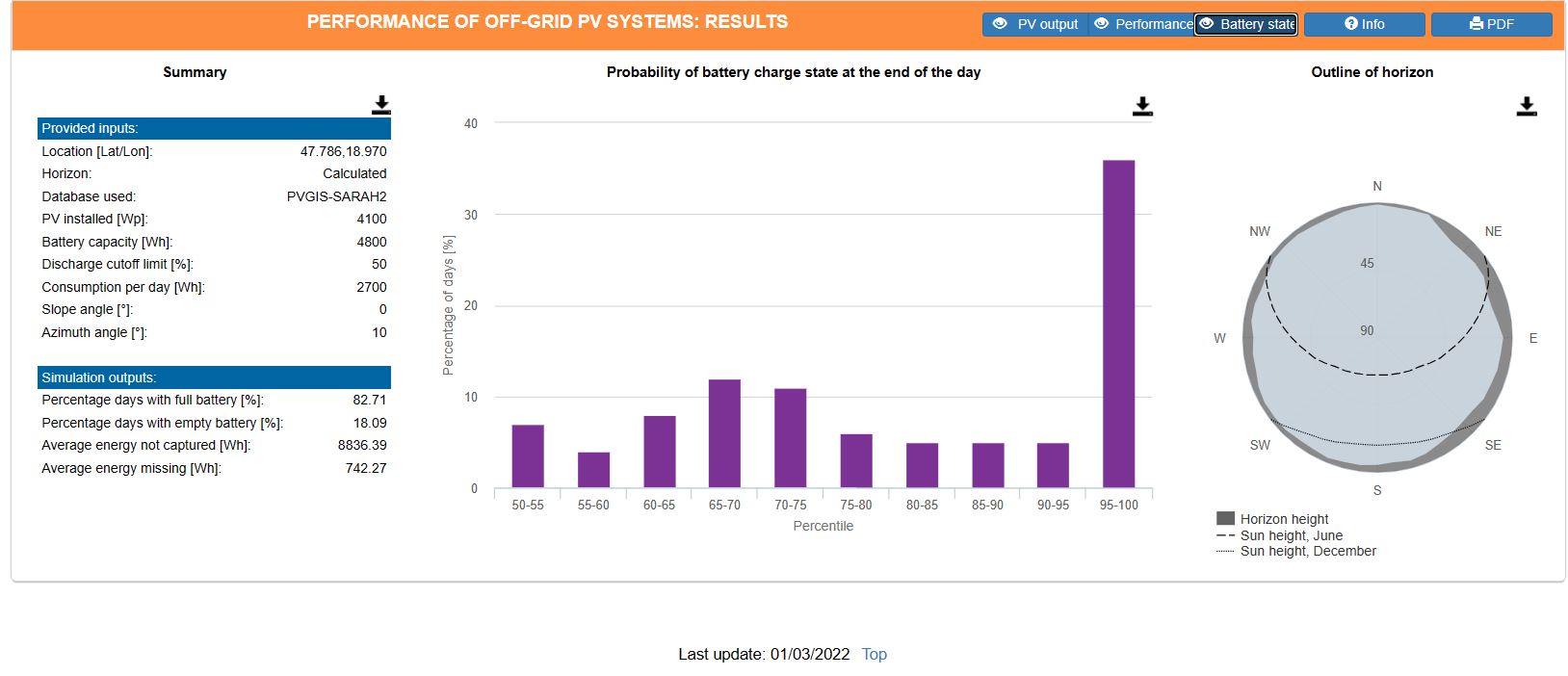The image size is (1568, 676).
Task: Click the Azimuth angle label
Action: click(x=94, y=332)
